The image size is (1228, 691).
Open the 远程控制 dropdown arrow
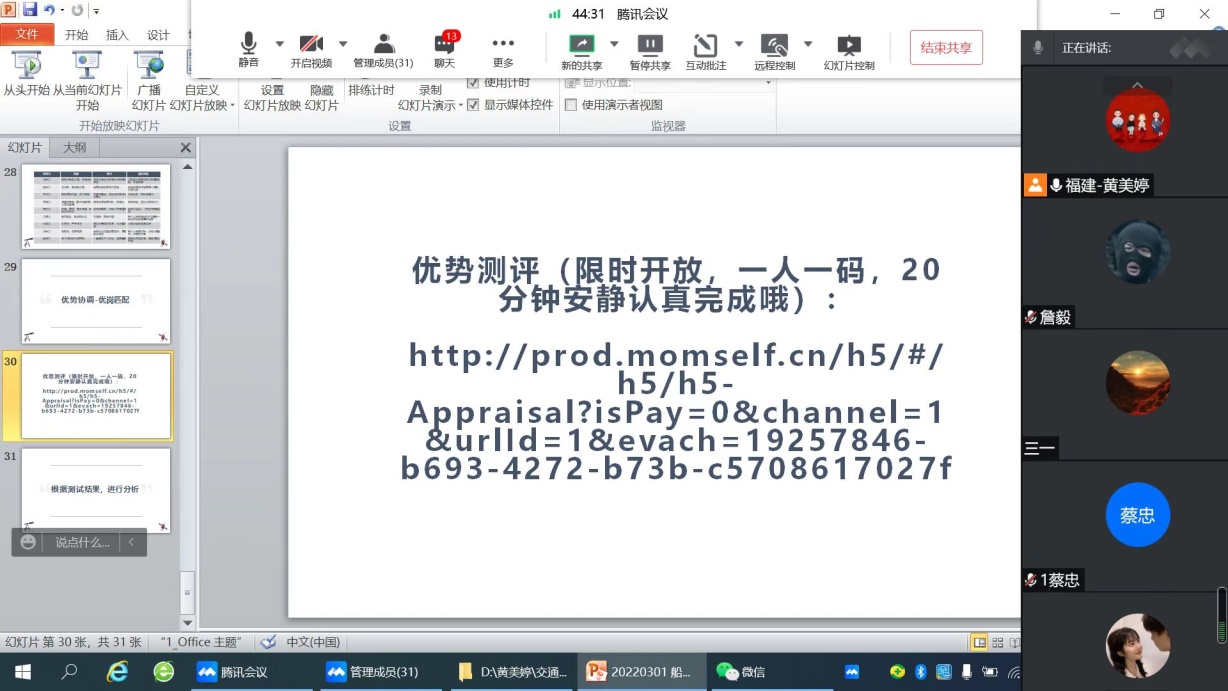(808, 44)
